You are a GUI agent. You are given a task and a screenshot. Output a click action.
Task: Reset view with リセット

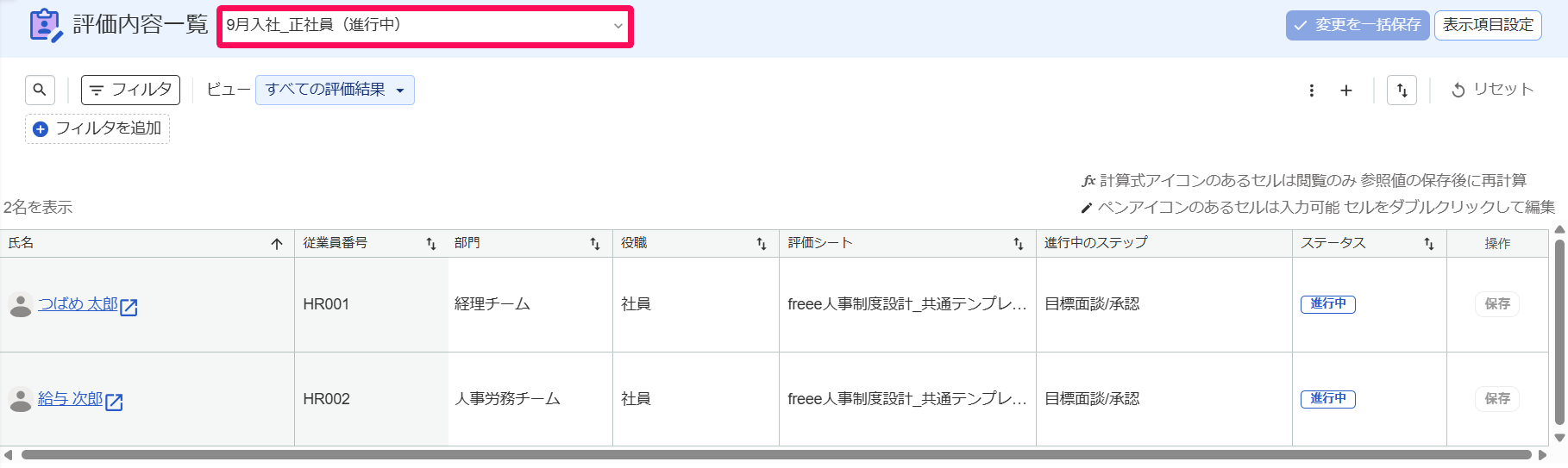pyautogui.click(x=1492, y=90)
